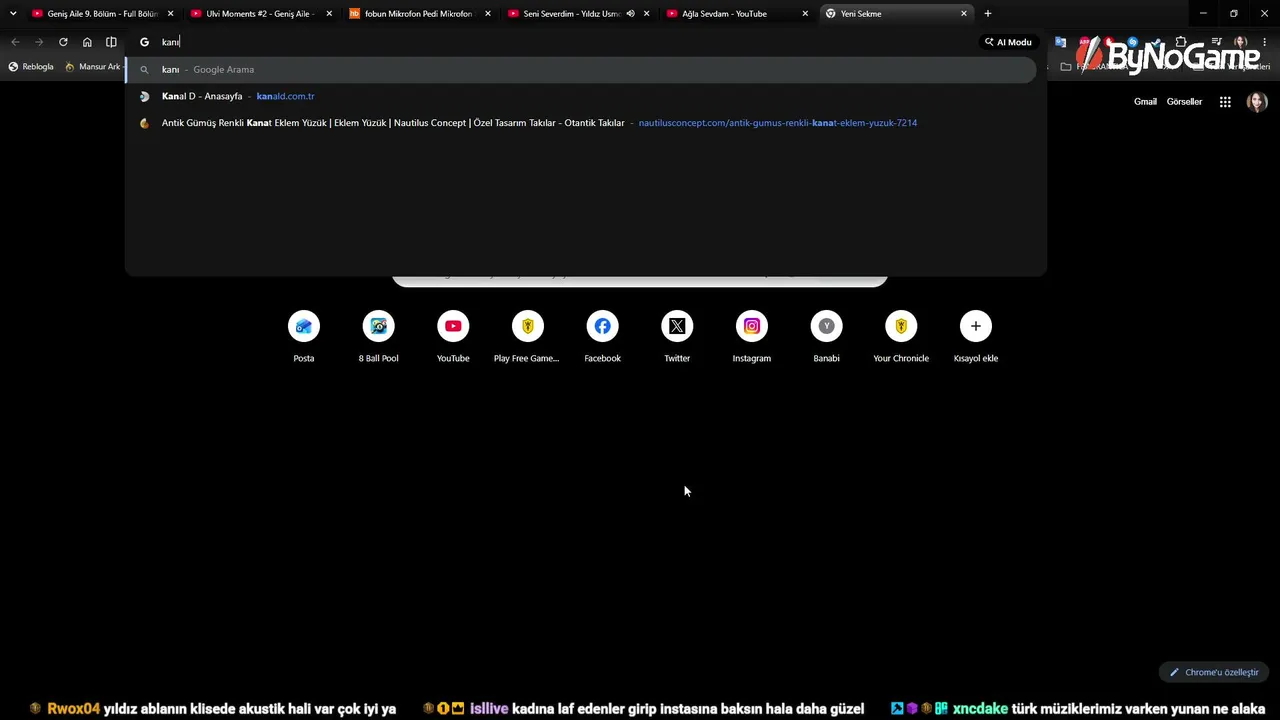Switch to Geniş Aile 9. Bölüm tab
The image size is (1280, 720).
tap(103, 14)
